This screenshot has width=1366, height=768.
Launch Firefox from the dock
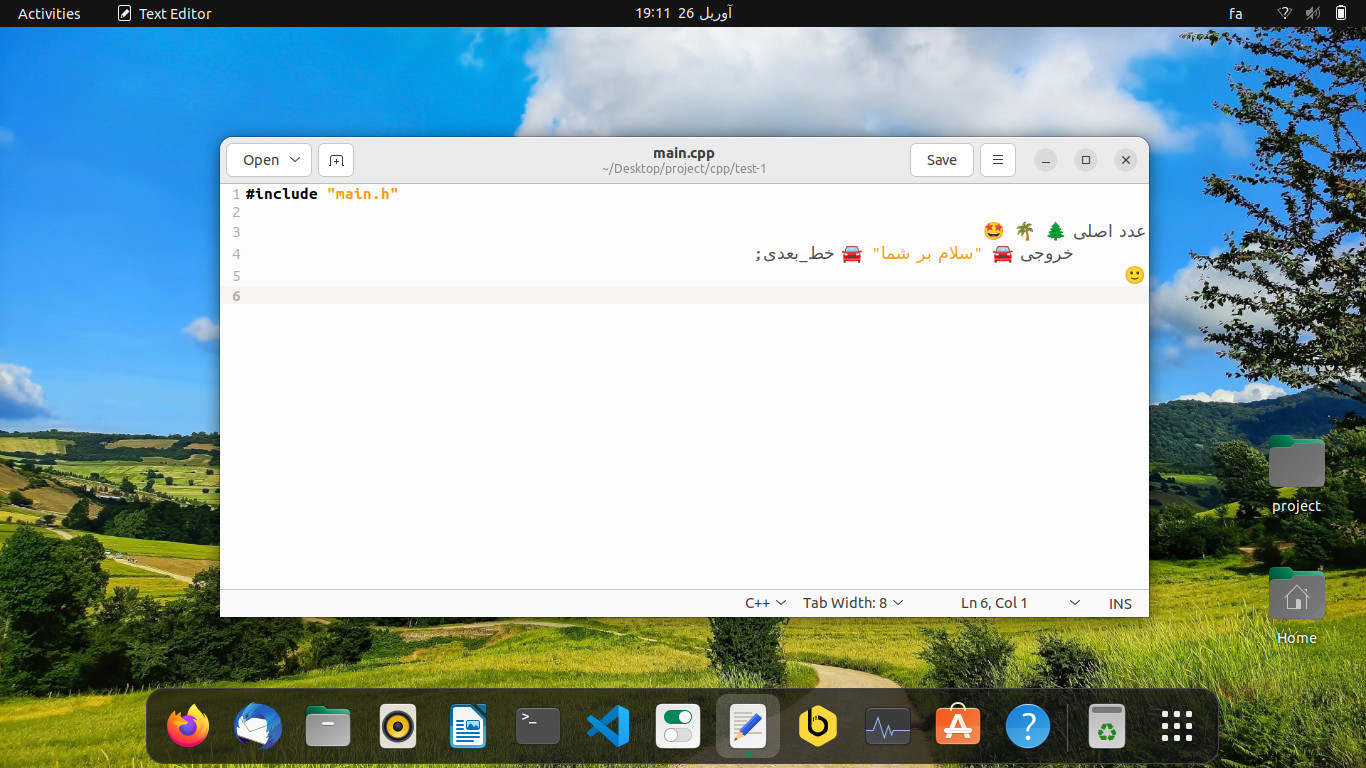(188, 726)
